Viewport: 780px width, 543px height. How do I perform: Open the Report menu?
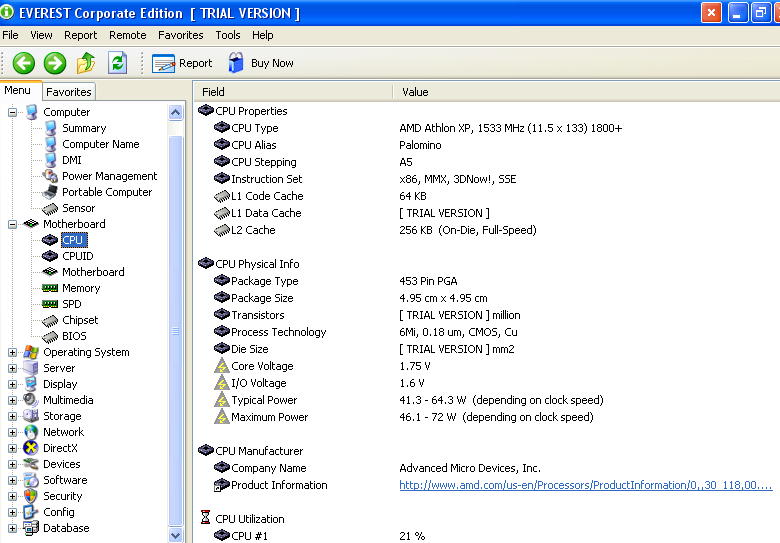[80, 35]
